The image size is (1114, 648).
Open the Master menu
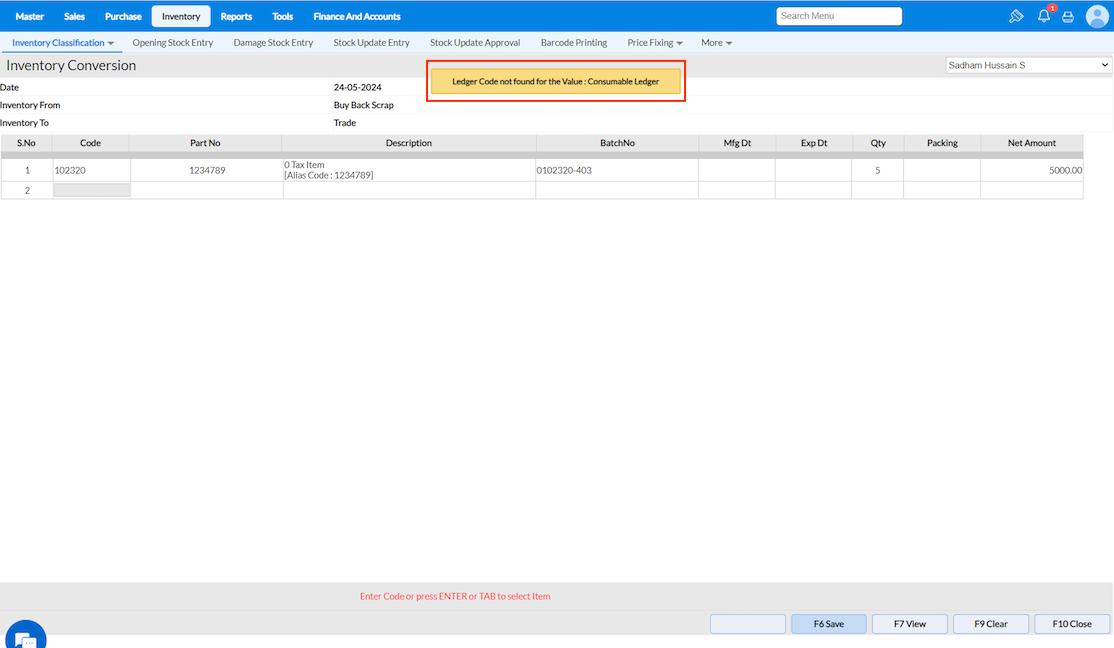[x=30, y=16]
